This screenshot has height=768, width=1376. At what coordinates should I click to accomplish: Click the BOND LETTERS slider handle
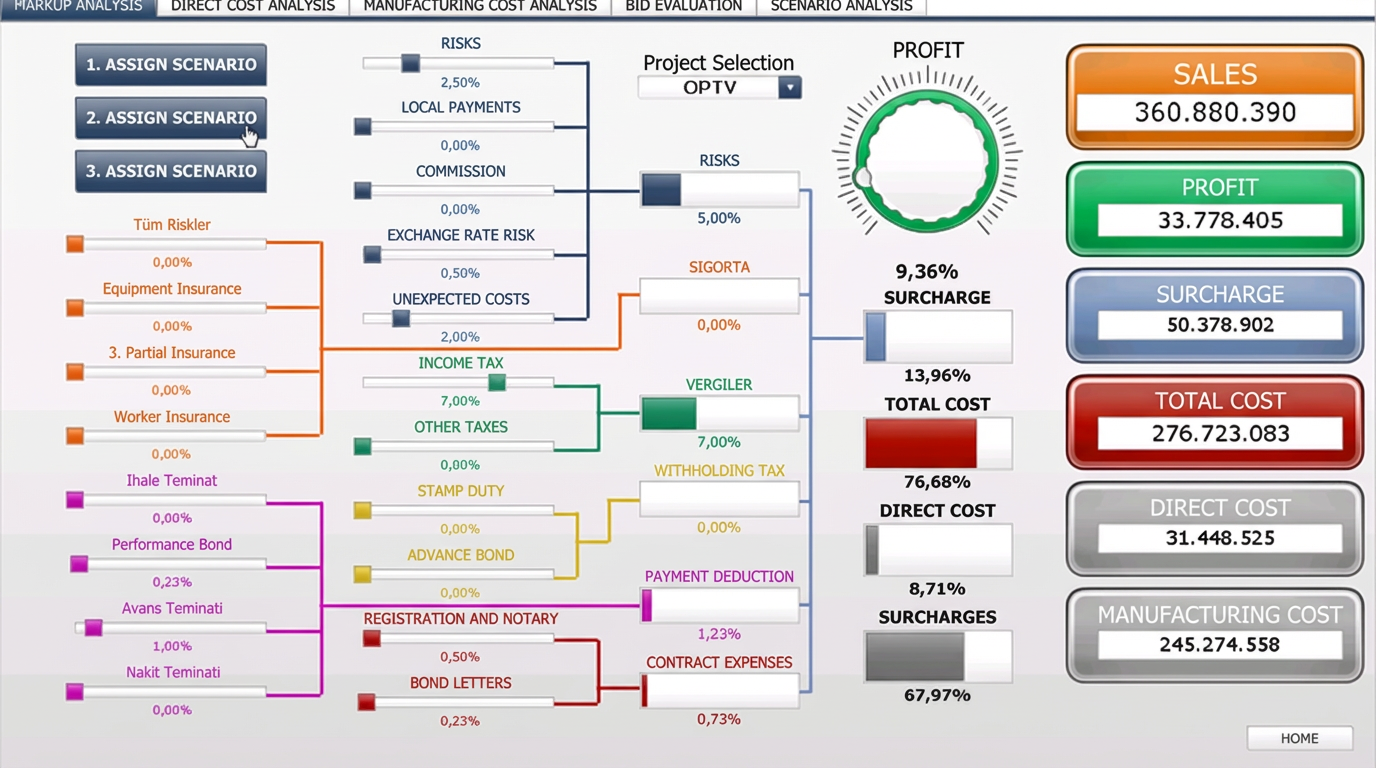coord(366,702)
